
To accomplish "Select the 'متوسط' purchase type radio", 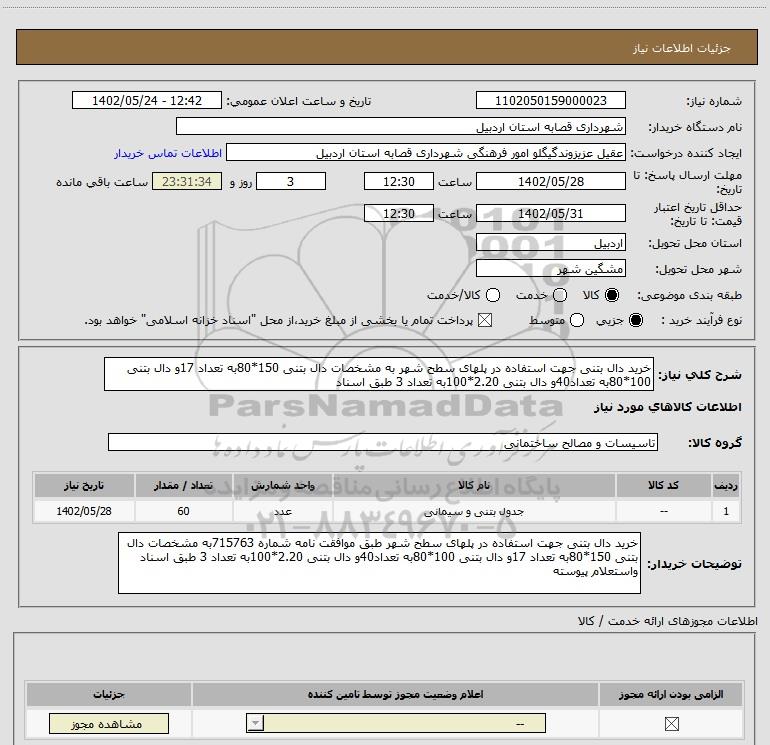I will coord(577,320).
